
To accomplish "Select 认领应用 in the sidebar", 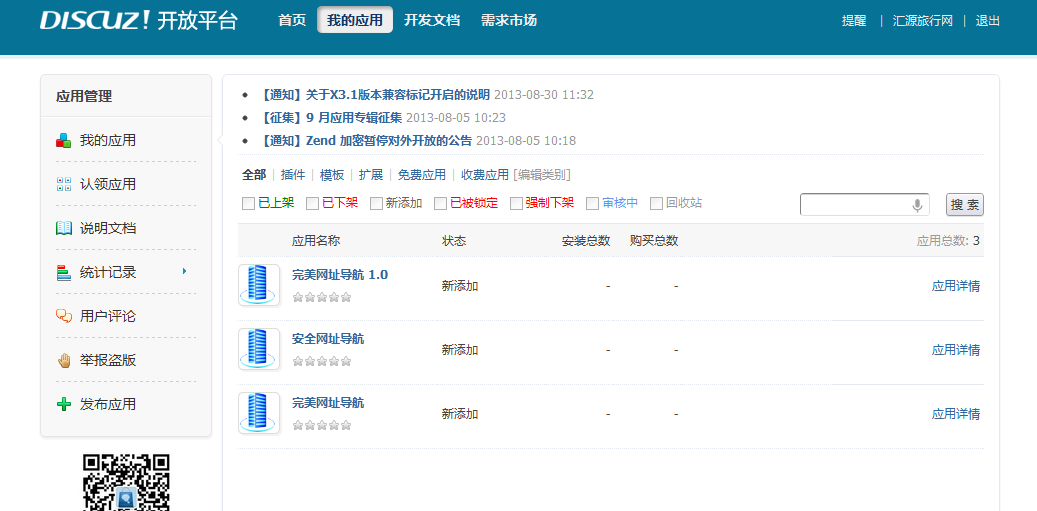I will 108,184.
